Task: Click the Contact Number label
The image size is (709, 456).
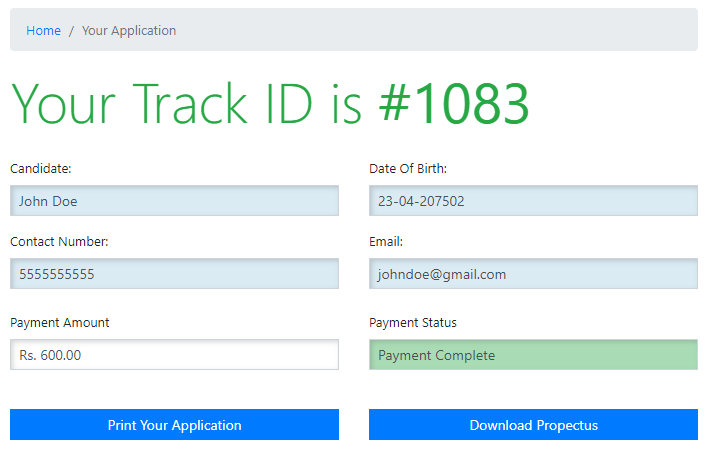Action: point(59,242)
